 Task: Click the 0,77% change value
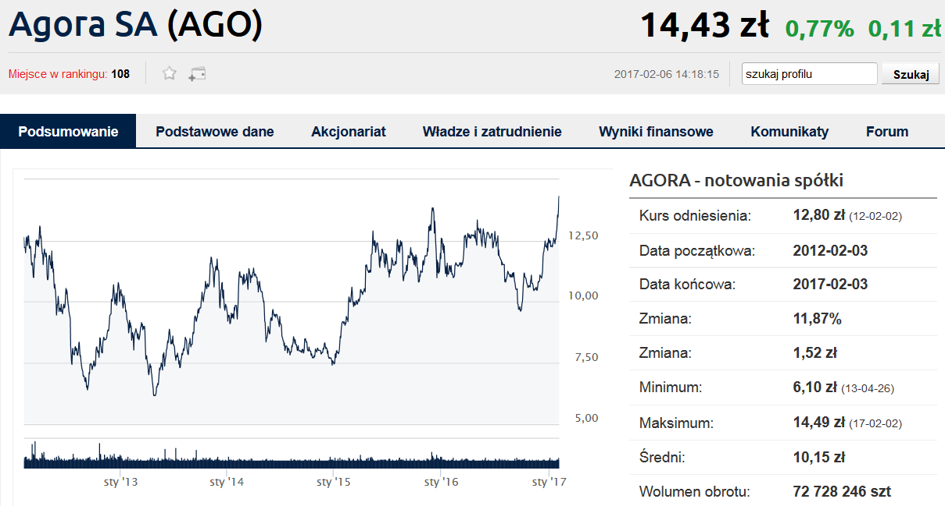click(820, 28)
